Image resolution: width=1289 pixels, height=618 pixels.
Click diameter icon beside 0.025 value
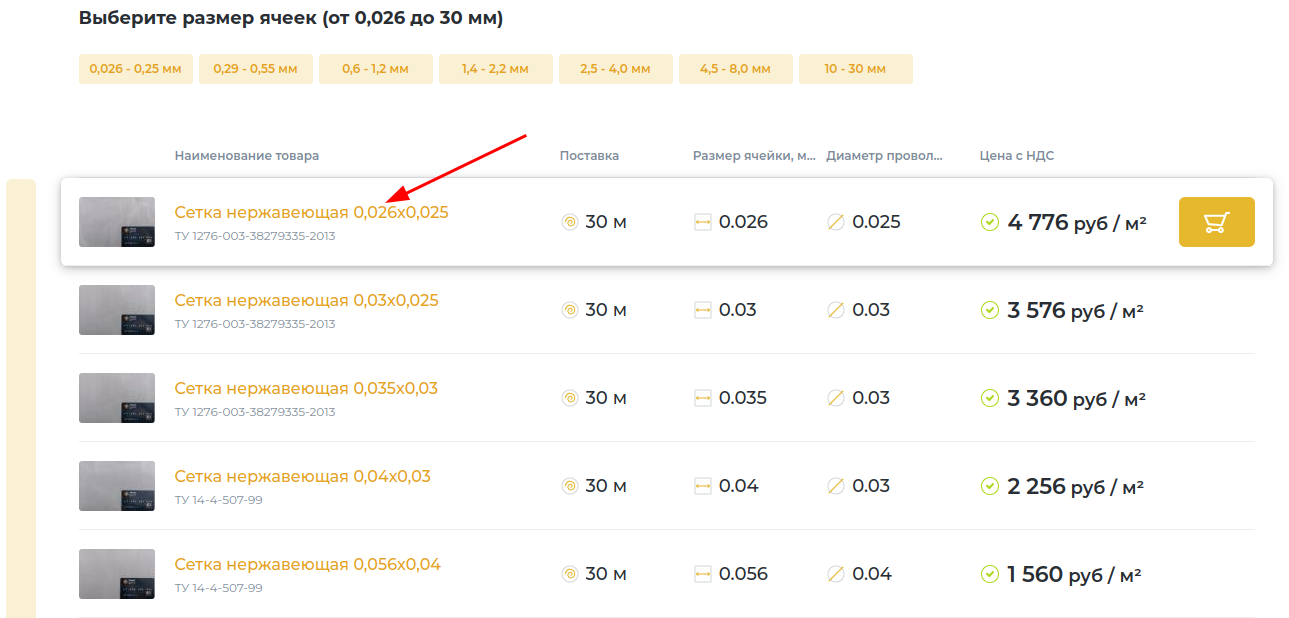pos(837,222)
